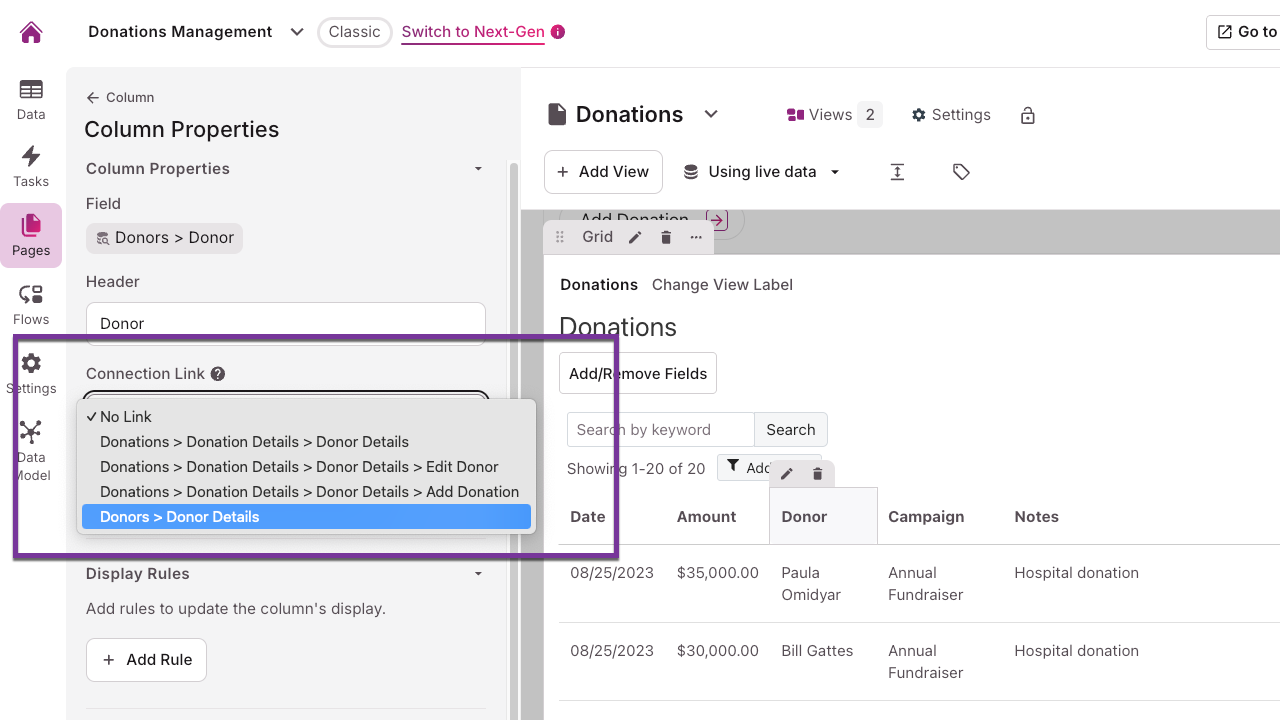Click the row height adjustment icon
Image resolution: width=1280 pixels, height=720 pixels.
coord(897,171)
